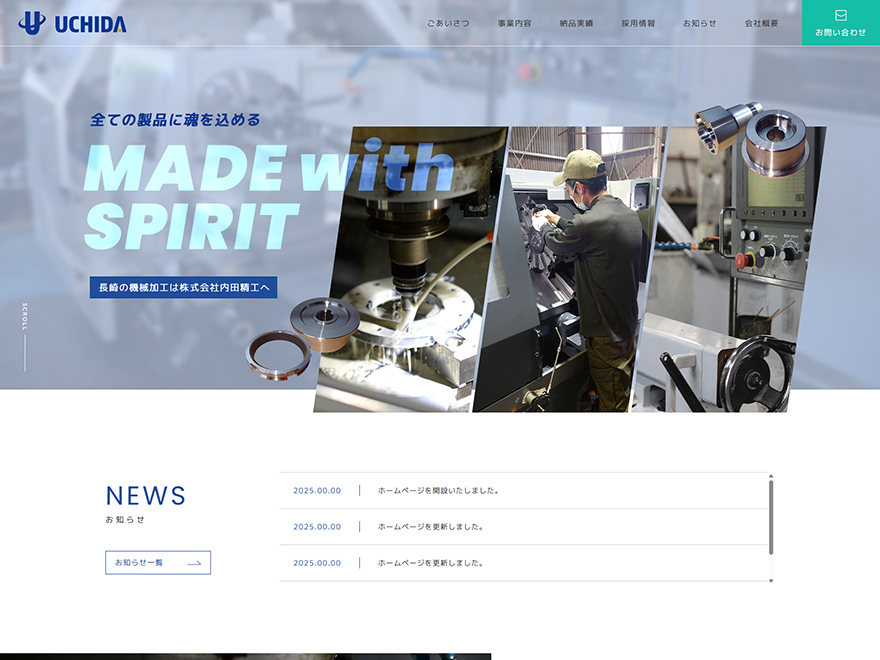Click the news list scroll-up arrow
Viewport: 880px width, 660px height.
770,476
